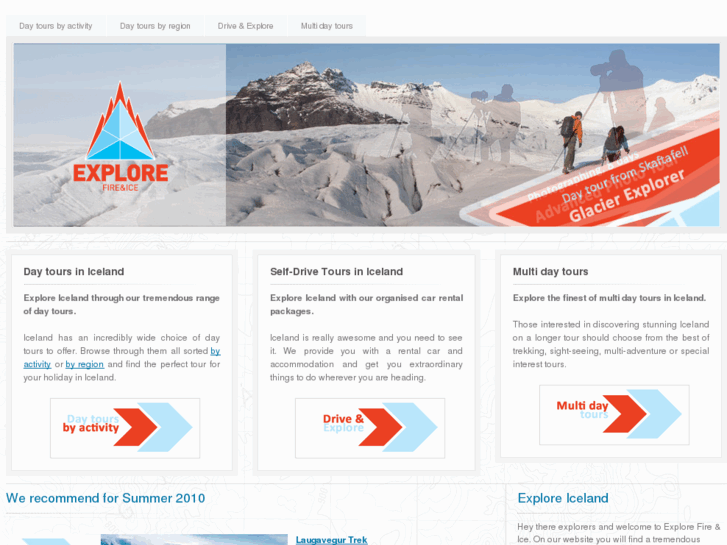Screen dimensions: 727x545
Task: Open the Laugavegur Trek link
Action: [x=331, y=540]
